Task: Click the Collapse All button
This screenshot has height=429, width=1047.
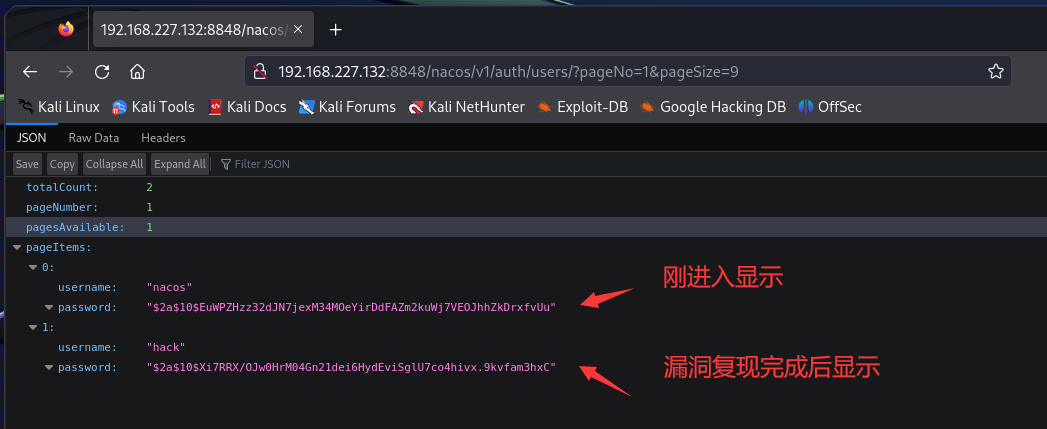Action: [114, 164]
